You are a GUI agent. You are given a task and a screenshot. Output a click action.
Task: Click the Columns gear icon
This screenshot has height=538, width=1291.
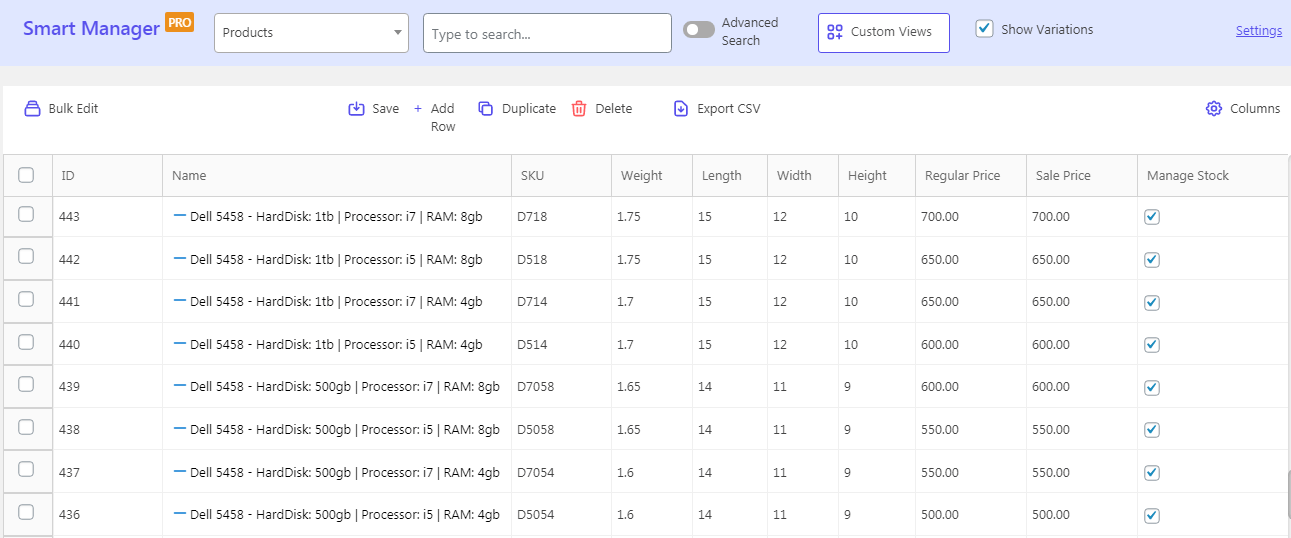click(x=1214, y=109)
